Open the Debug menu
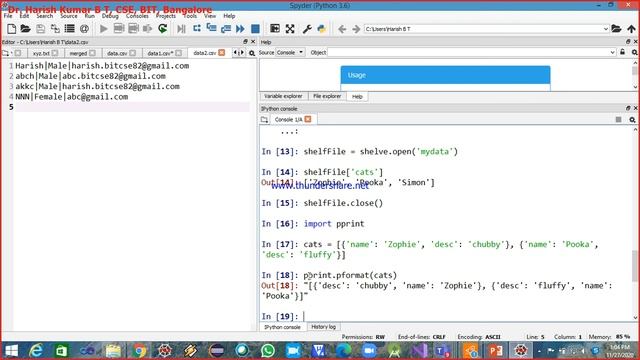 coord(110,16)
